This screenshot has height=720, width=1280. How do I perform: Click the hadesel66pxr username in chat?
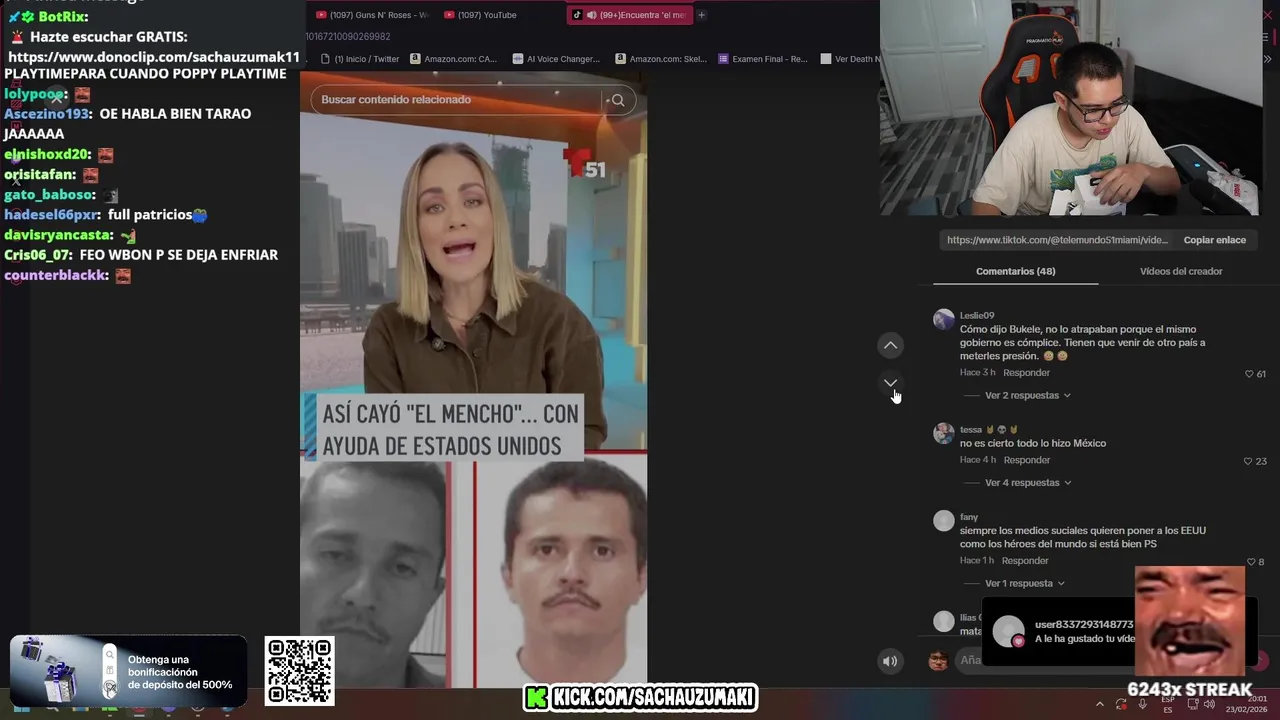tap(51, 215)
